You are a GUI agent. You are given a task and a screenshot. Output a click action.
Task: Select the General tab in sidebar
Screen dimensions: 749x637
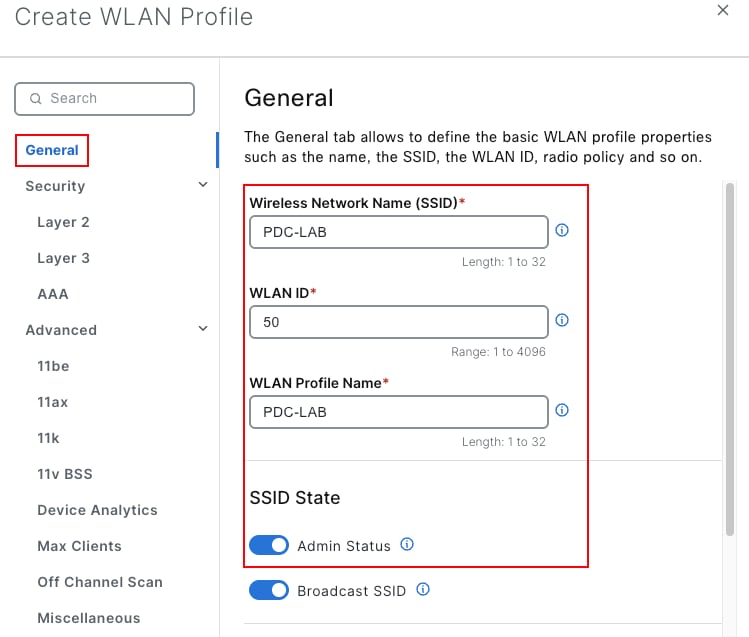click(52, 150)
